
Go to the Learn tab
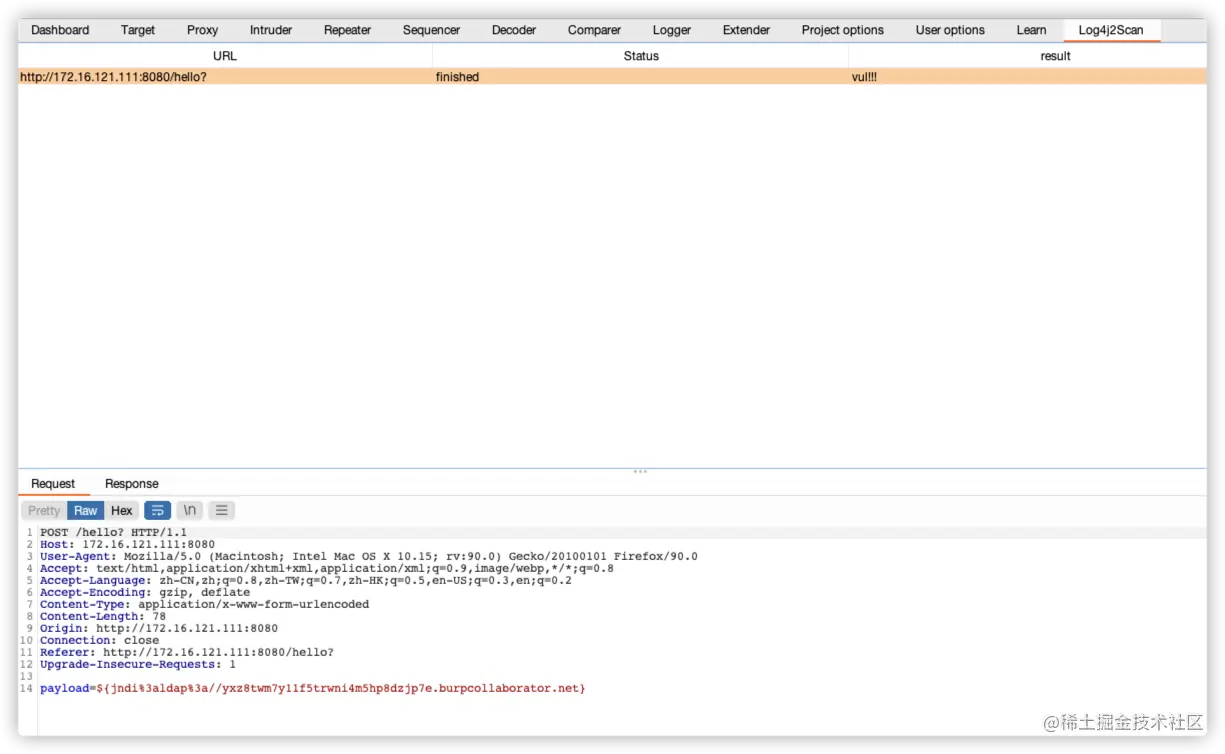(x=1031, y=30)
